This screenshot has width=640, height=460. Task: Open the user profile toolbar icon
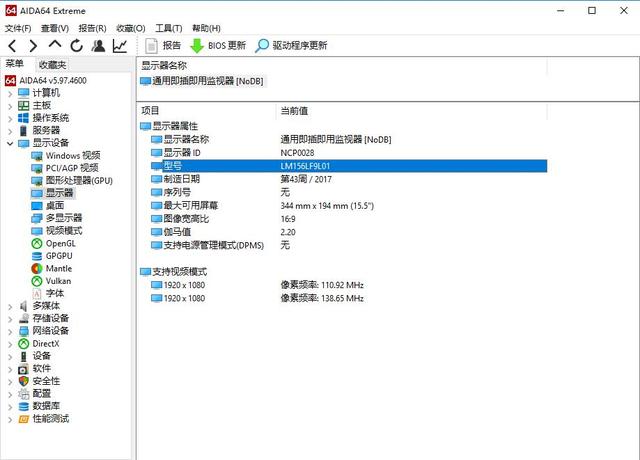[x=98, y=46]
